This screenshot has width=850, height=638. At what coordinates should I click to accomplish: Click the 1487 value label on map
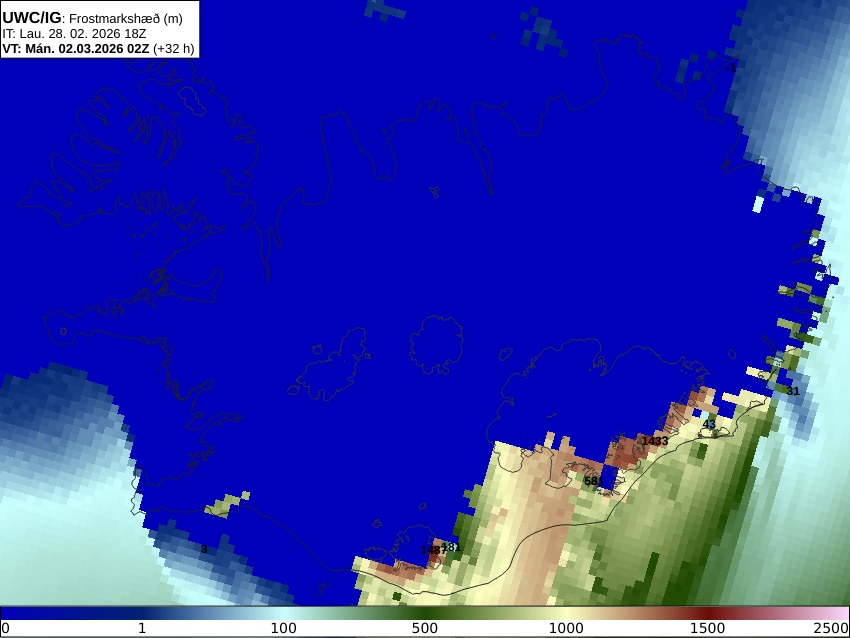click(x=434, y=550)
